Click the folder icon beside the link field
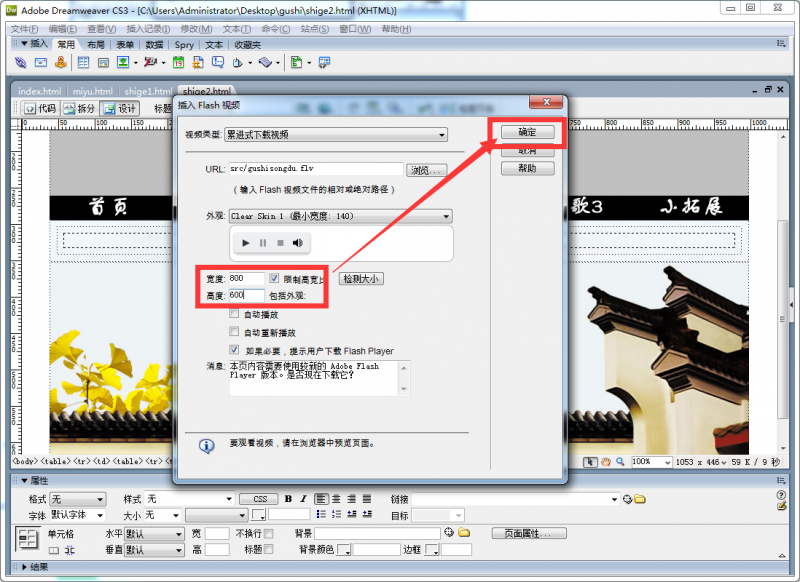Image resolution: width=800 pixels, height=582 pixels. (640, 499)
